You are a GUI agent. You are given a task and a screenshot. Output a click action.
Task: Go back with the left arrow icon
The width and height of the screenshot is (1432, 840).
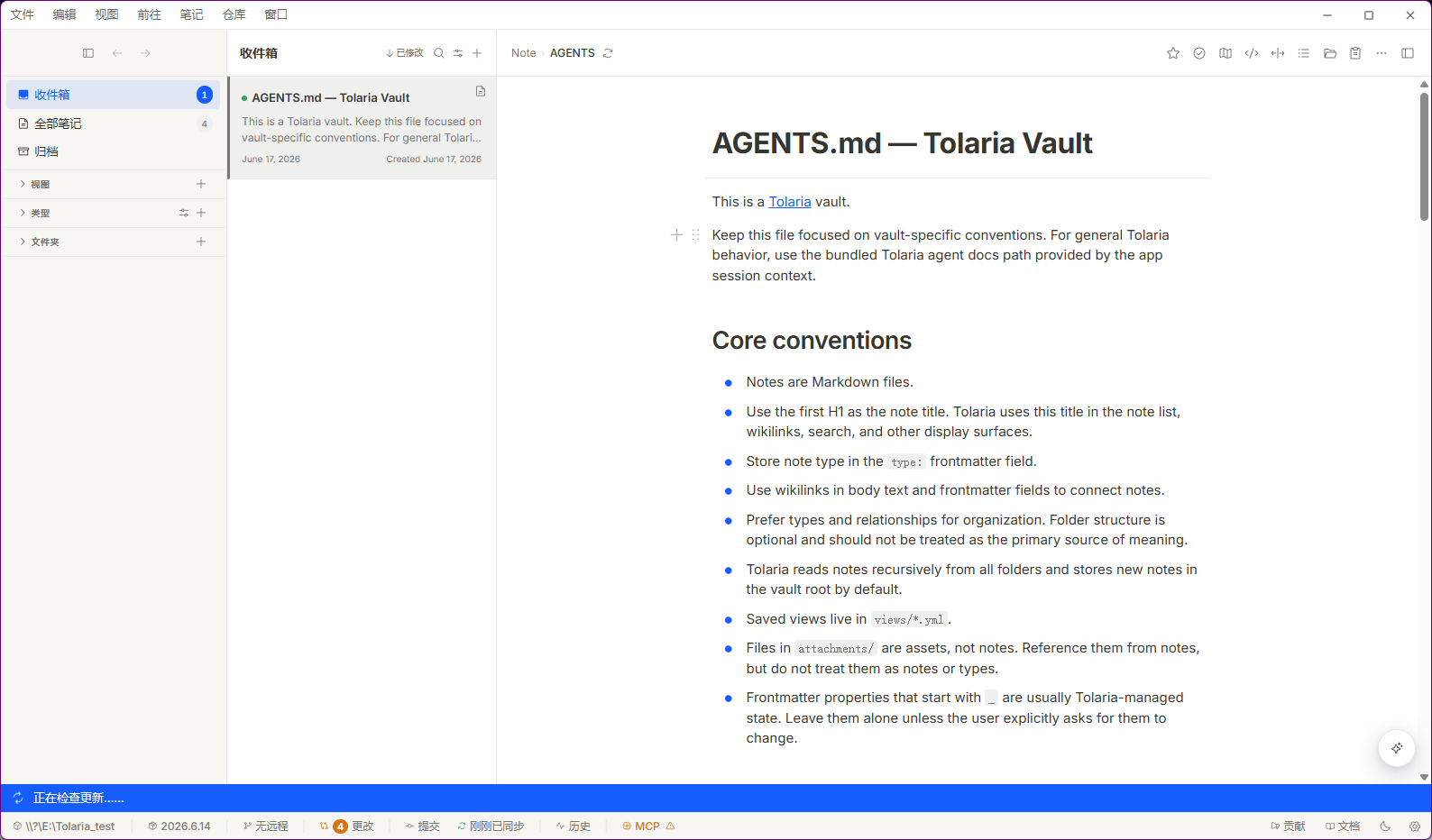click(x=117, y=53)
